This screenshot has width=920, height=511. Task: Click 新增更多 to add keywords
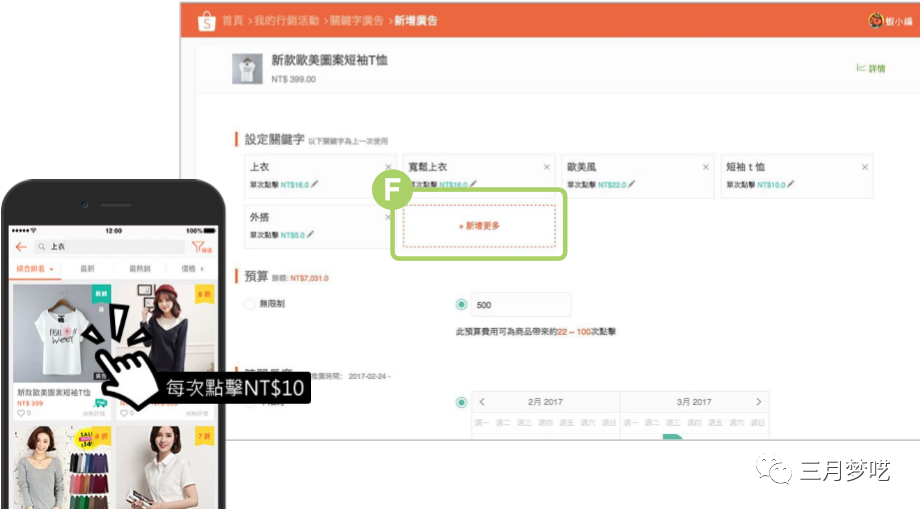pyautogui.click(x=479, y=226)
